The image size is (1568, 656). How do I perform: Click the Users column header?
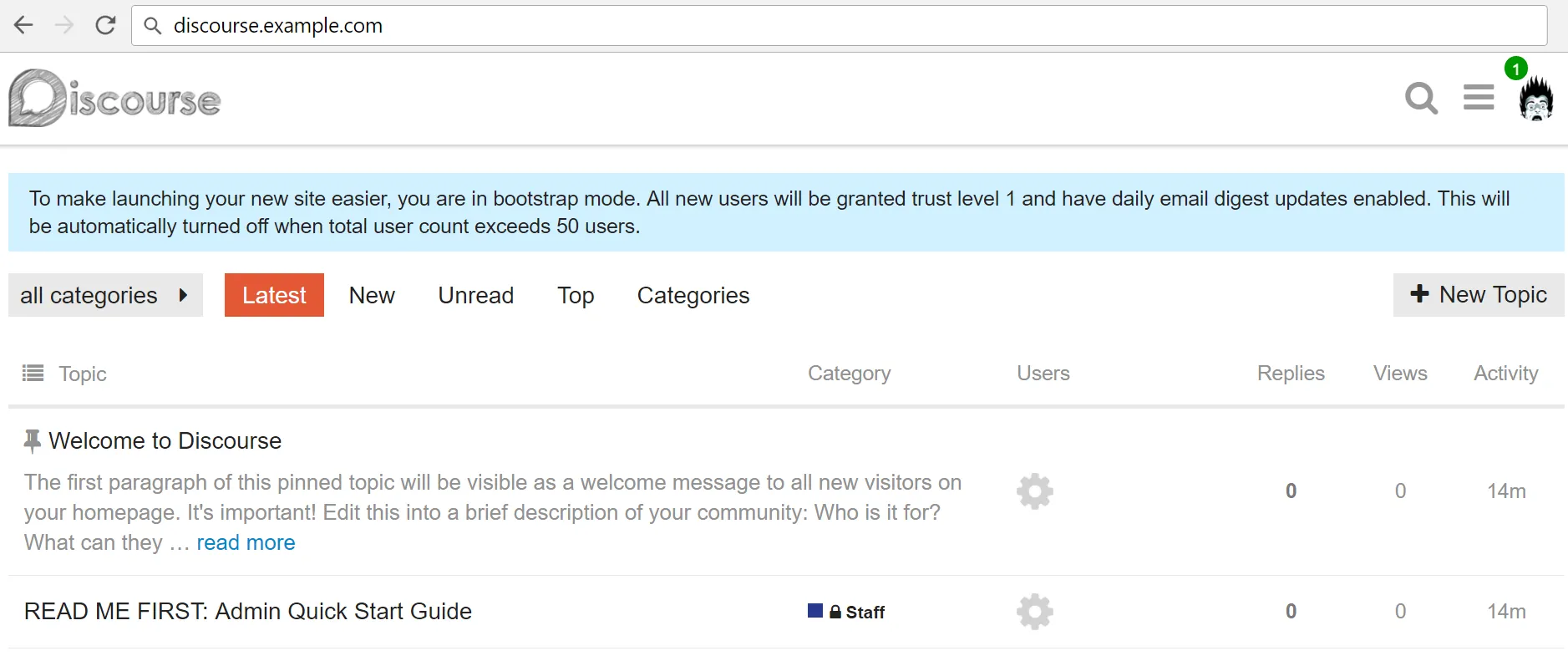1043,373
